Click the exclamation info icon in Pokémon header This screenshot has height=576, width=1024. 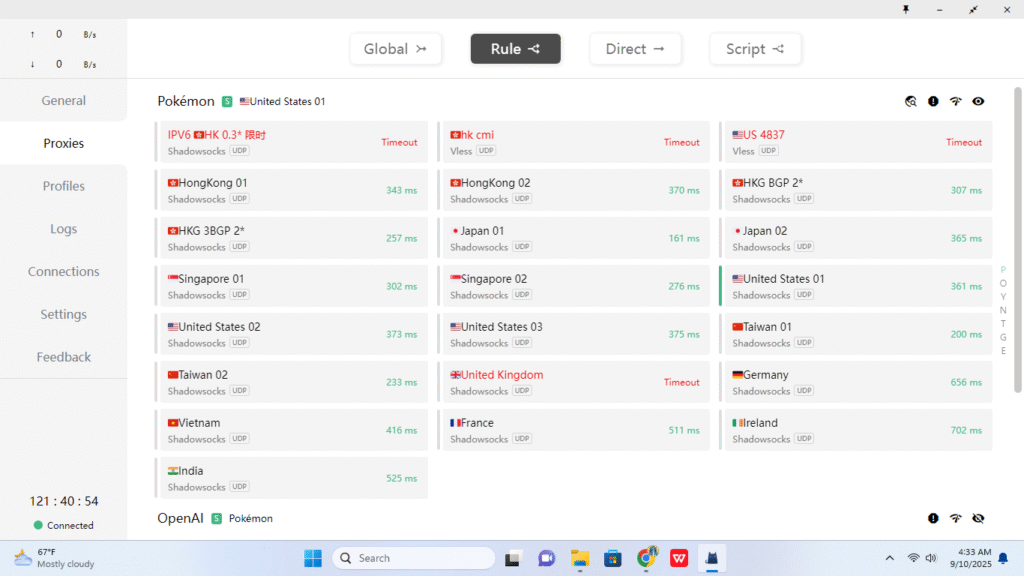933,101
